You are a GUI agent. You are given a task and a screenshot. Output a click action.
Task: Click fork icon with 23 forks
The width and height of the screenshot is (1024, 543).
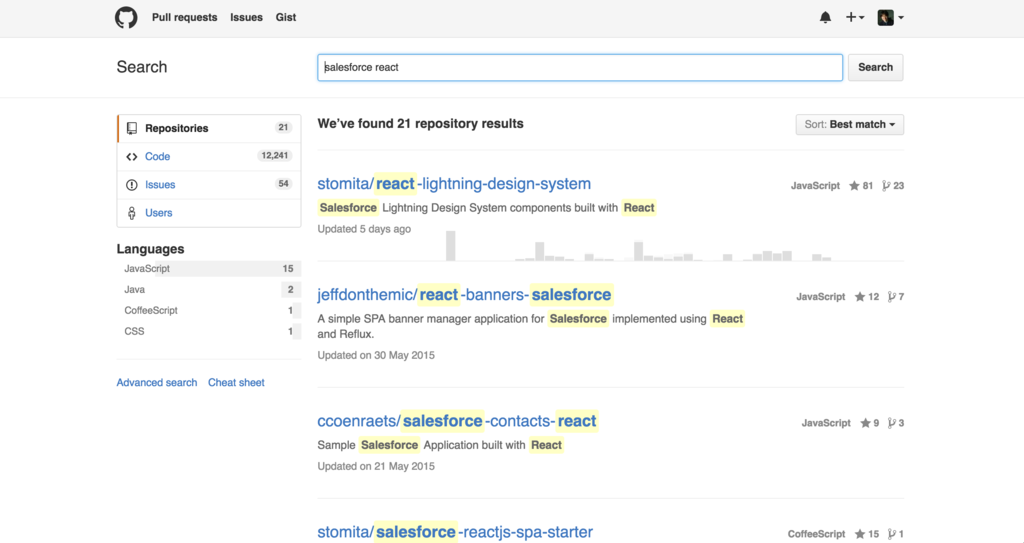(886, 186)
